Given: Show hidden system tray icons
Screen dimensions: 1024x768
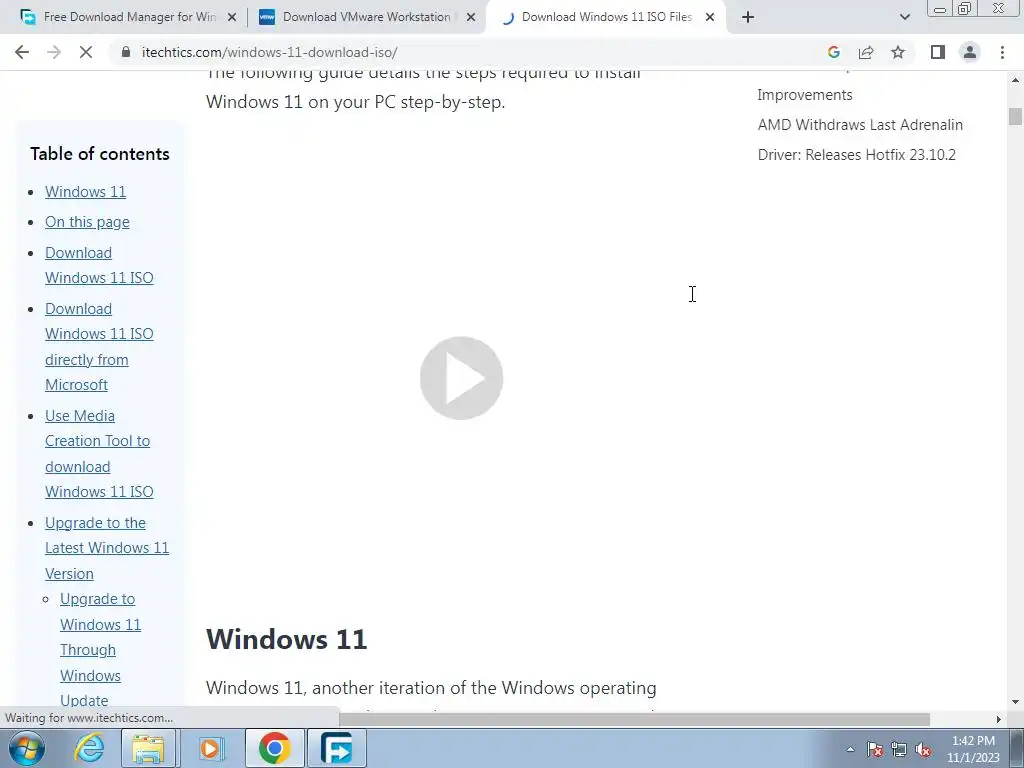Looking at the screenshot, I should (850, 750).
